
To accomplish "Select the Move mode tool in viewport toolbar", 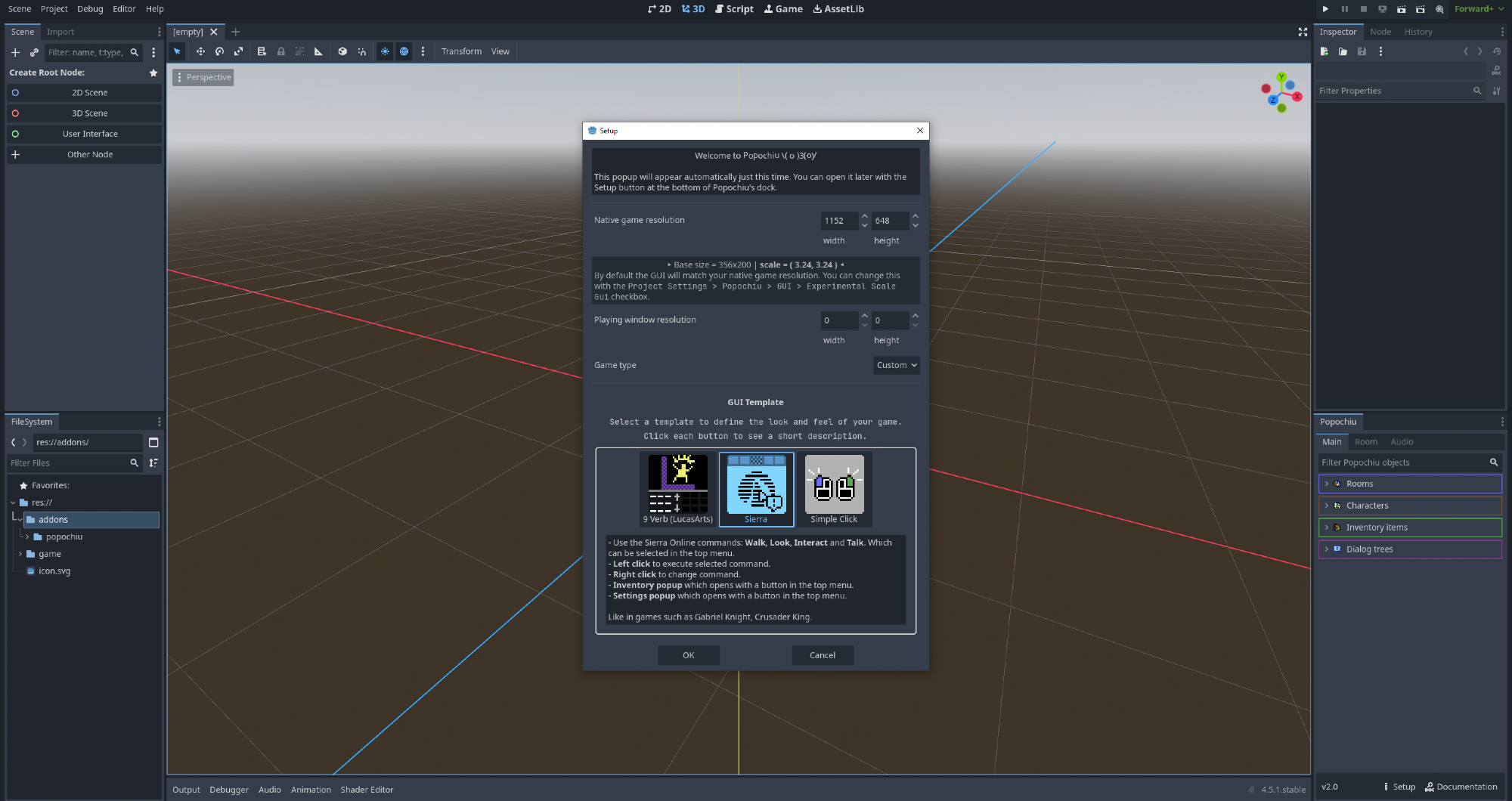I will [200, 51].
